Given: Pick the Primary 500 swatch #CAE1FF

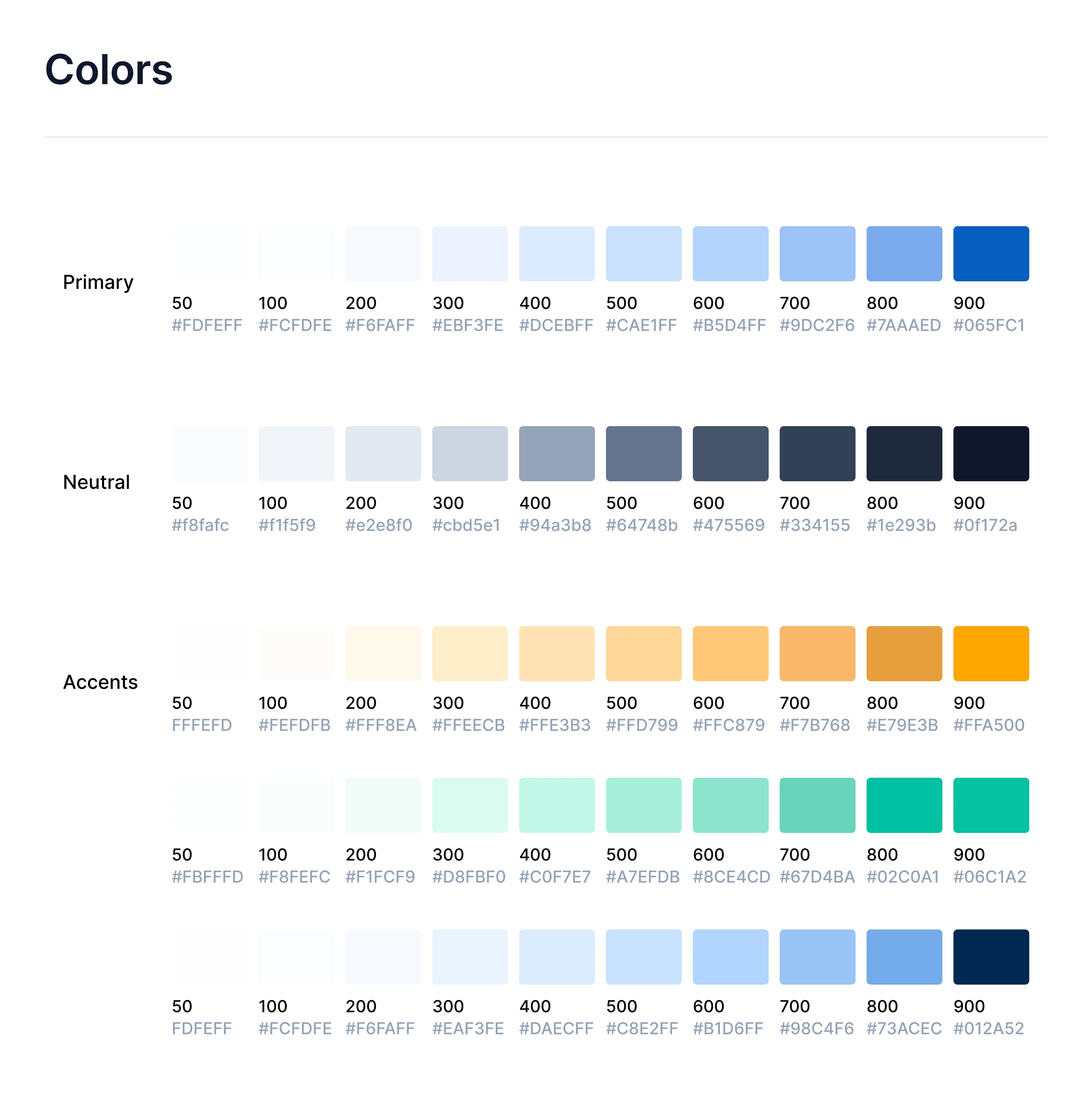Looking at the screenshot, I should coord(644,254).
